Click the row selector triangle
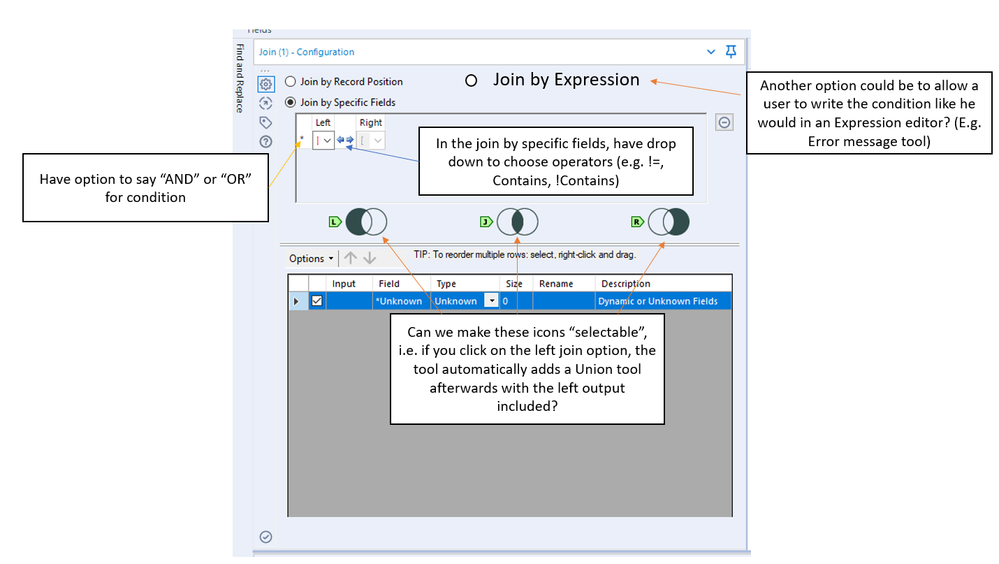The width and height of the screenshot is (999, 564). point(296,301)
